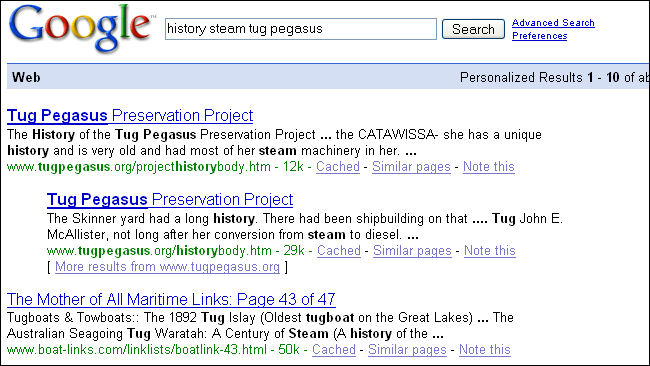Click the www.tugpegasus.org/projecthistorybody.htm URL text

(x=138, y=167)
